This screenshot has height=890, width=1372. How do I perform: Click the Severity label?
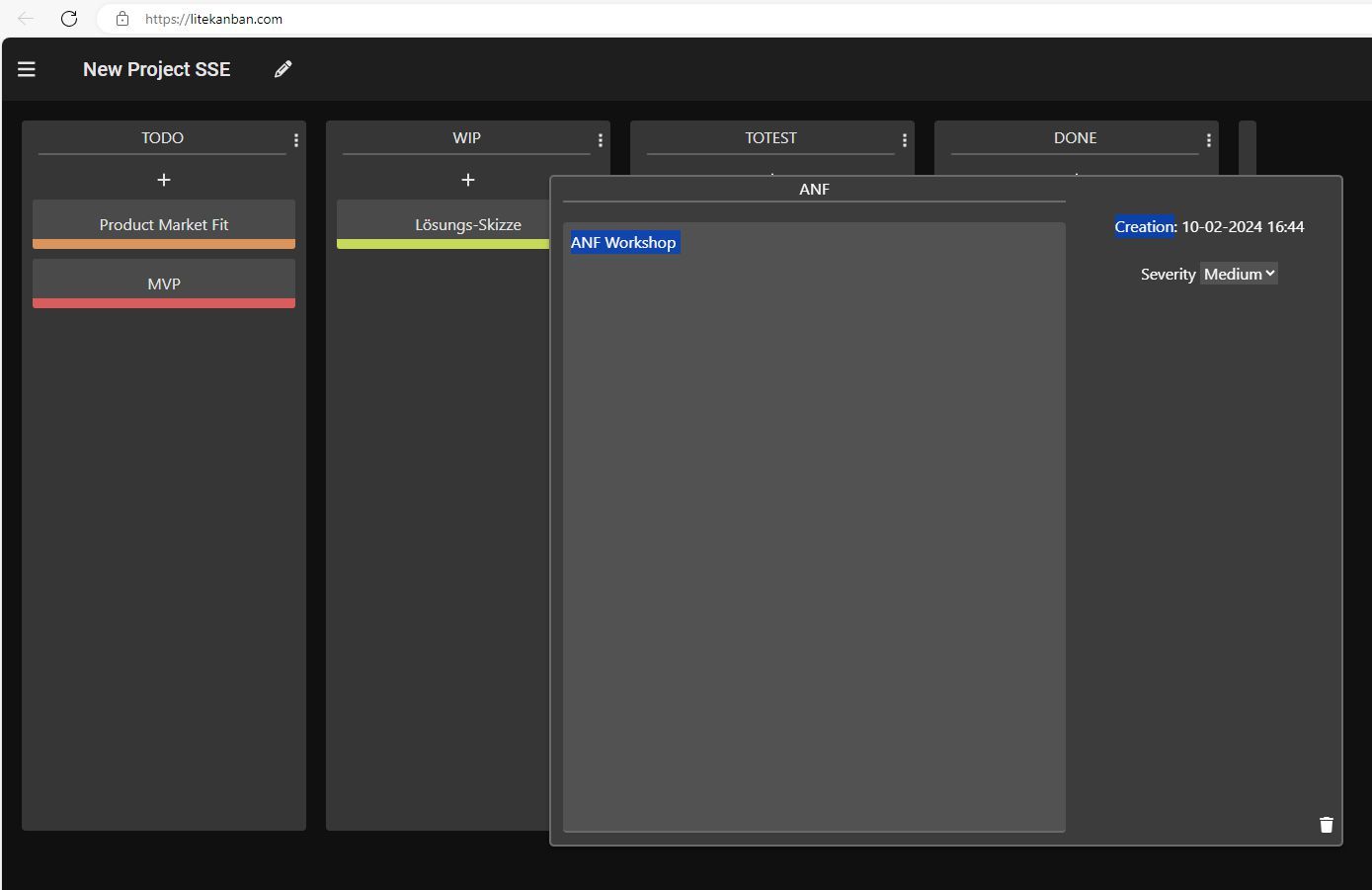1169,274
